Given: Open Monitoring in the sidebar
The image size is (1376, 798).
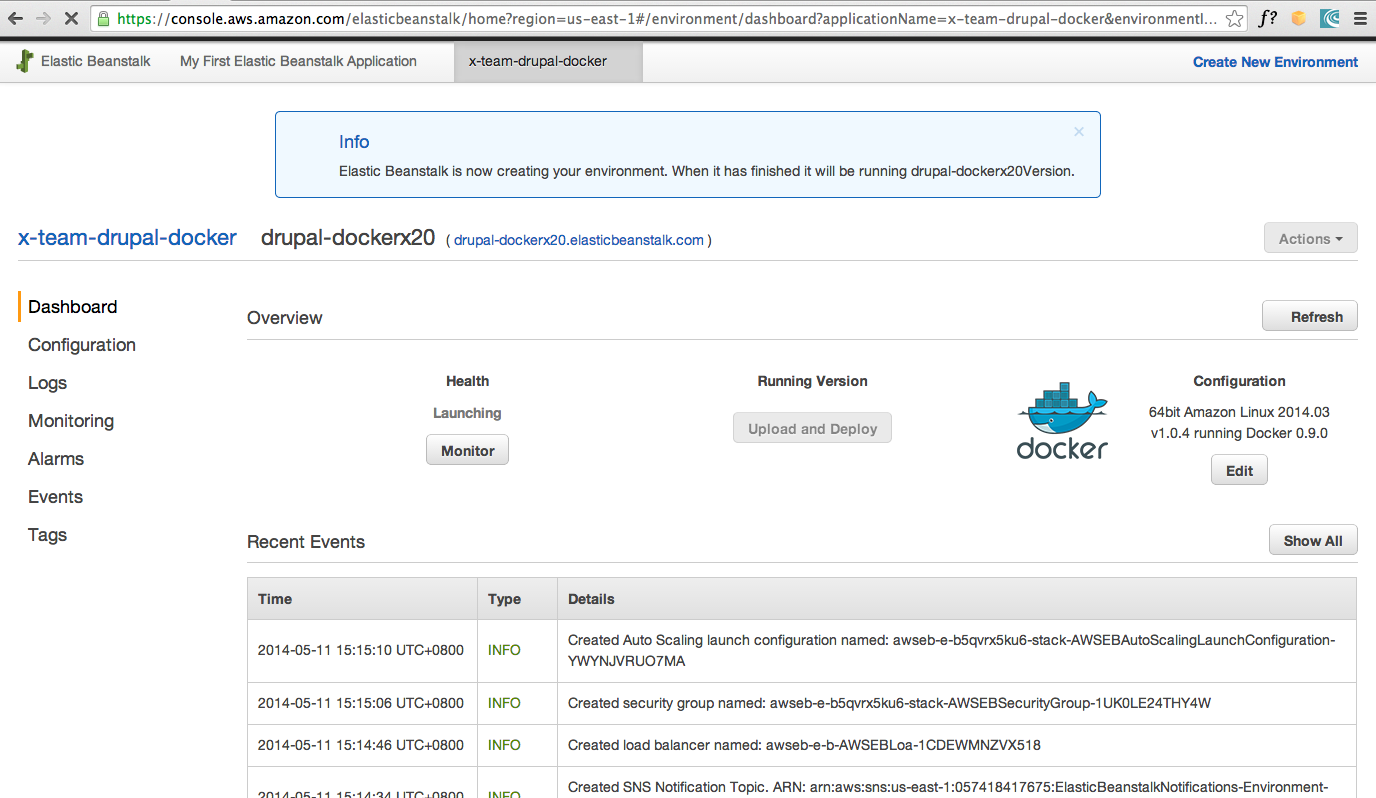Looking at the screenshot, I should coord(71,421).
